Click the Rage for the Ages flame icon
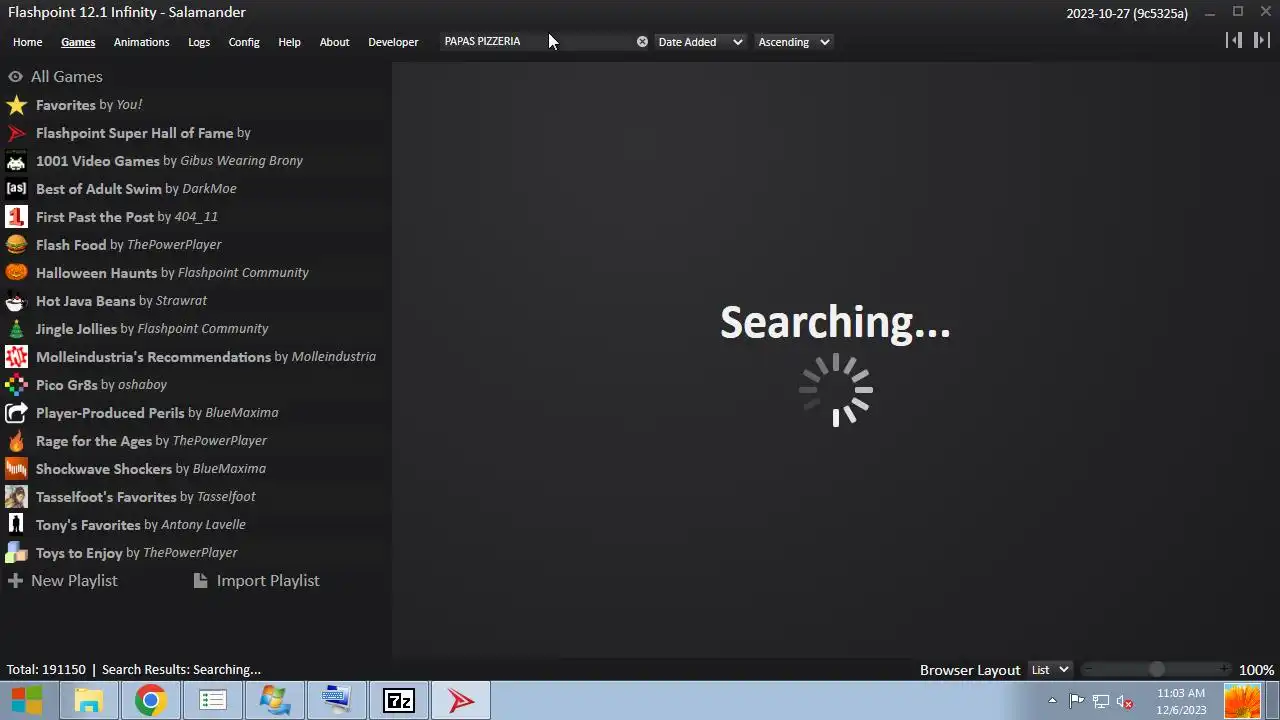Viewport: 1280px width, 720px height. tap(16, 441)
